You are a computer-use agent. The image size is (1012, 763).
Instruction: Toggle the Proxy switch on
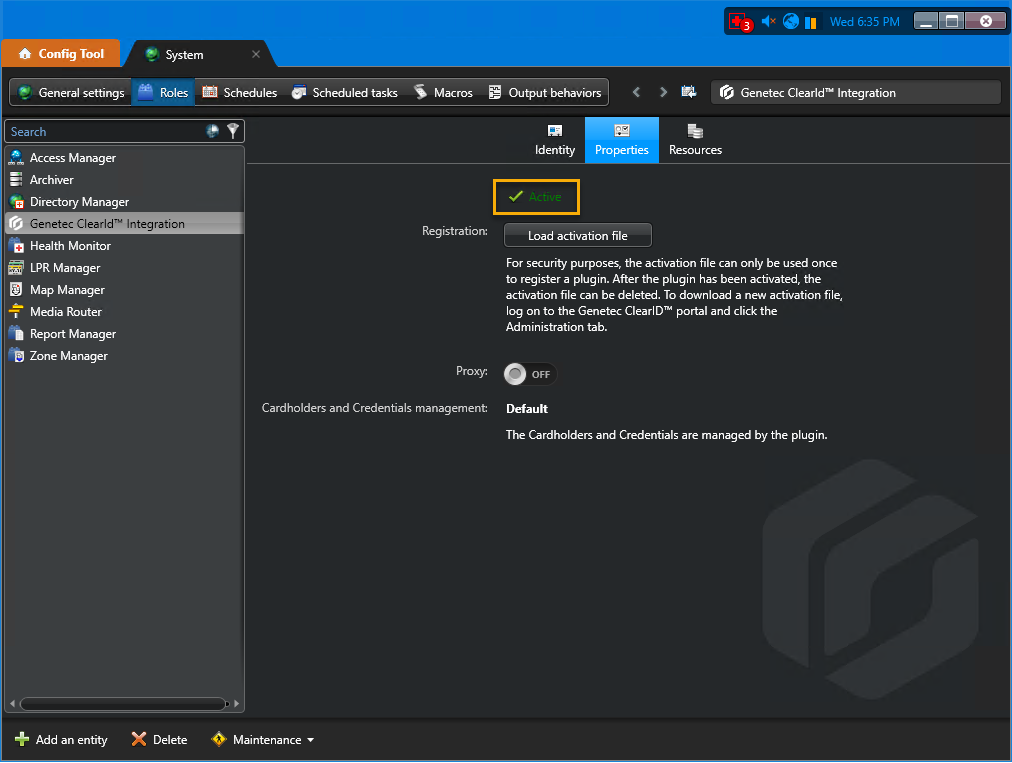point(529,374)
